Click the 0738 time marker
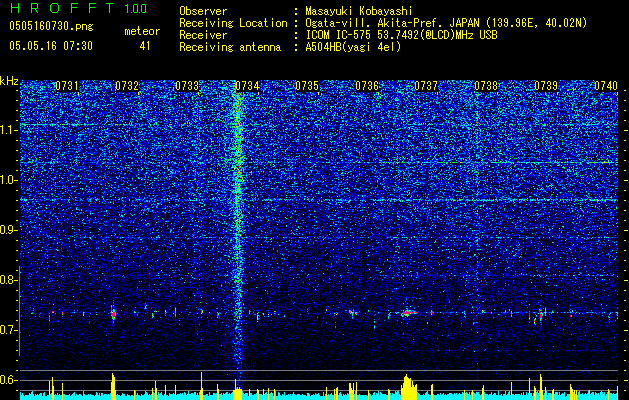Viewport: 629px width, 400px height. coord(486,86)
